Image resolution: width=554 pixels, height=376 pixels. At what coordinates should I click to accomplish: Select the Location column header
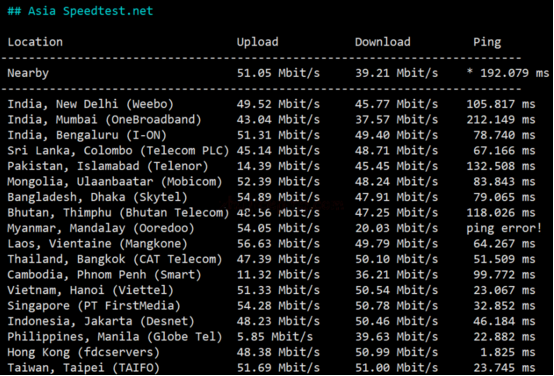coord(35,42)
